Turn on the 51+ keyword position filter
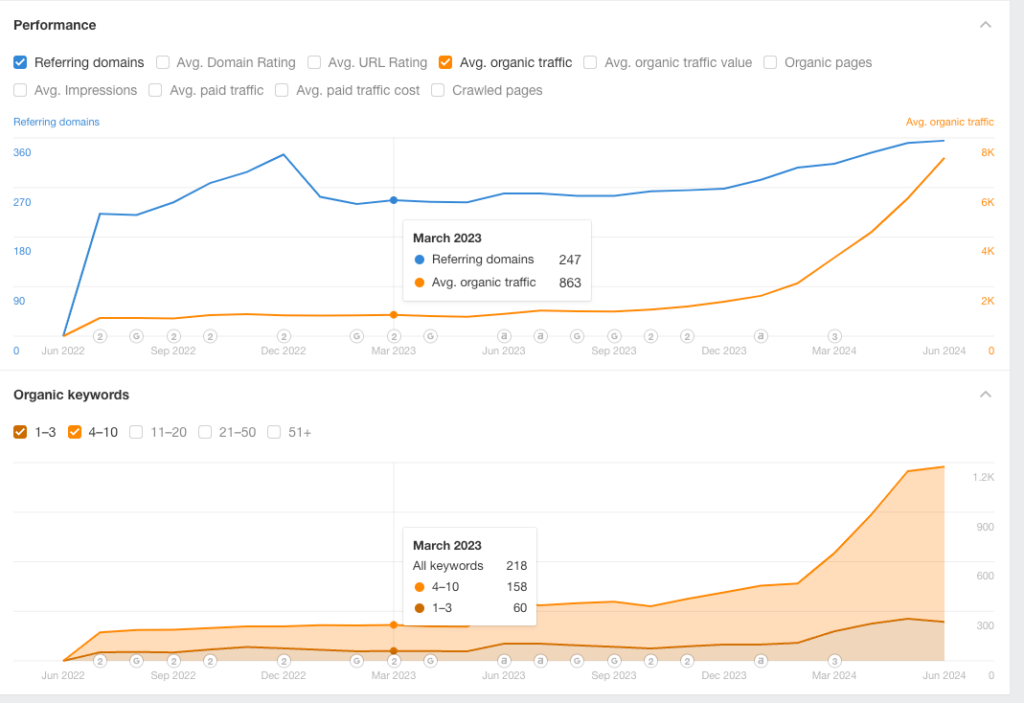 [274, 432]
